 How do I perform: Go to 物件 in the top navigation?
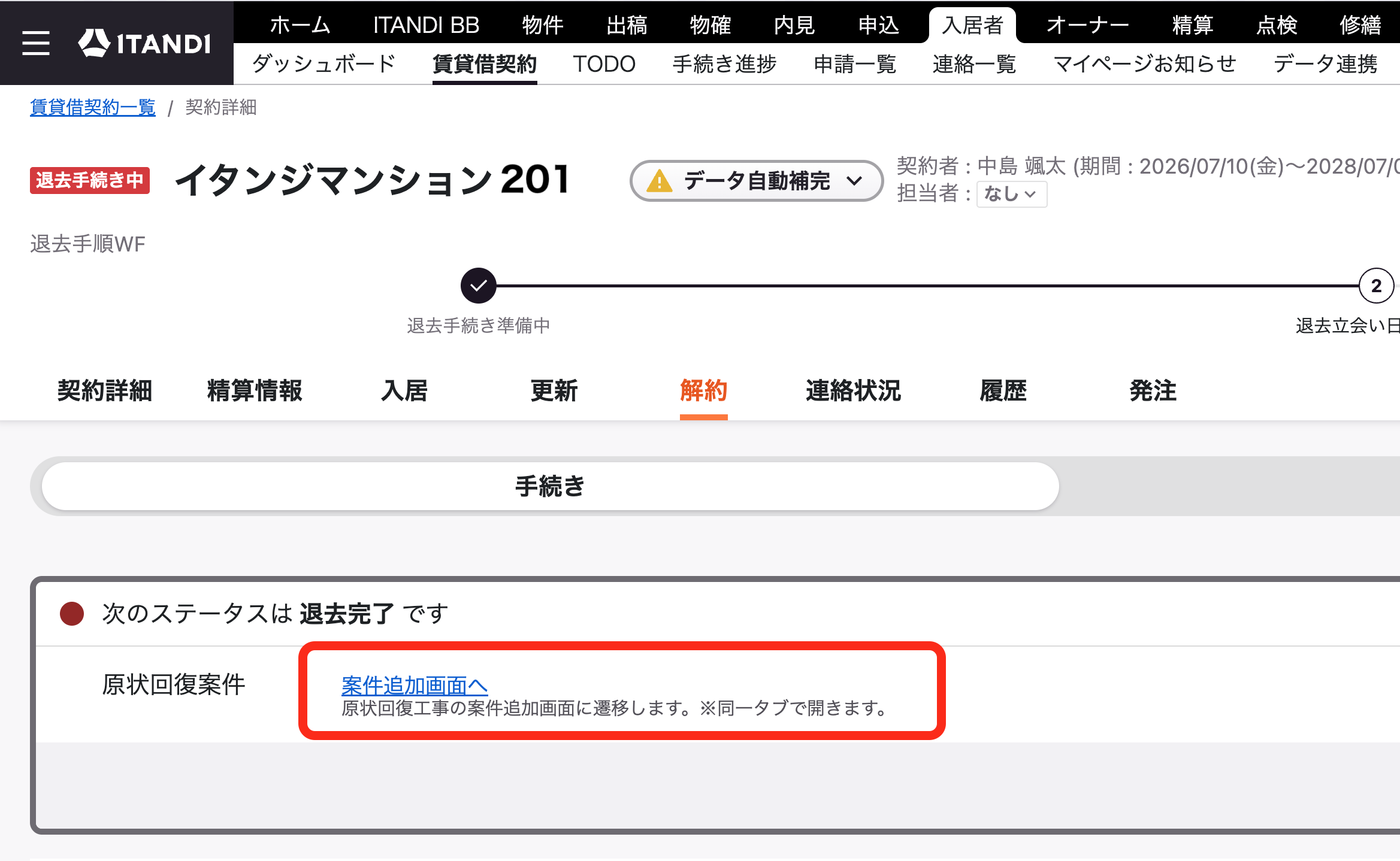click(543, 25)
